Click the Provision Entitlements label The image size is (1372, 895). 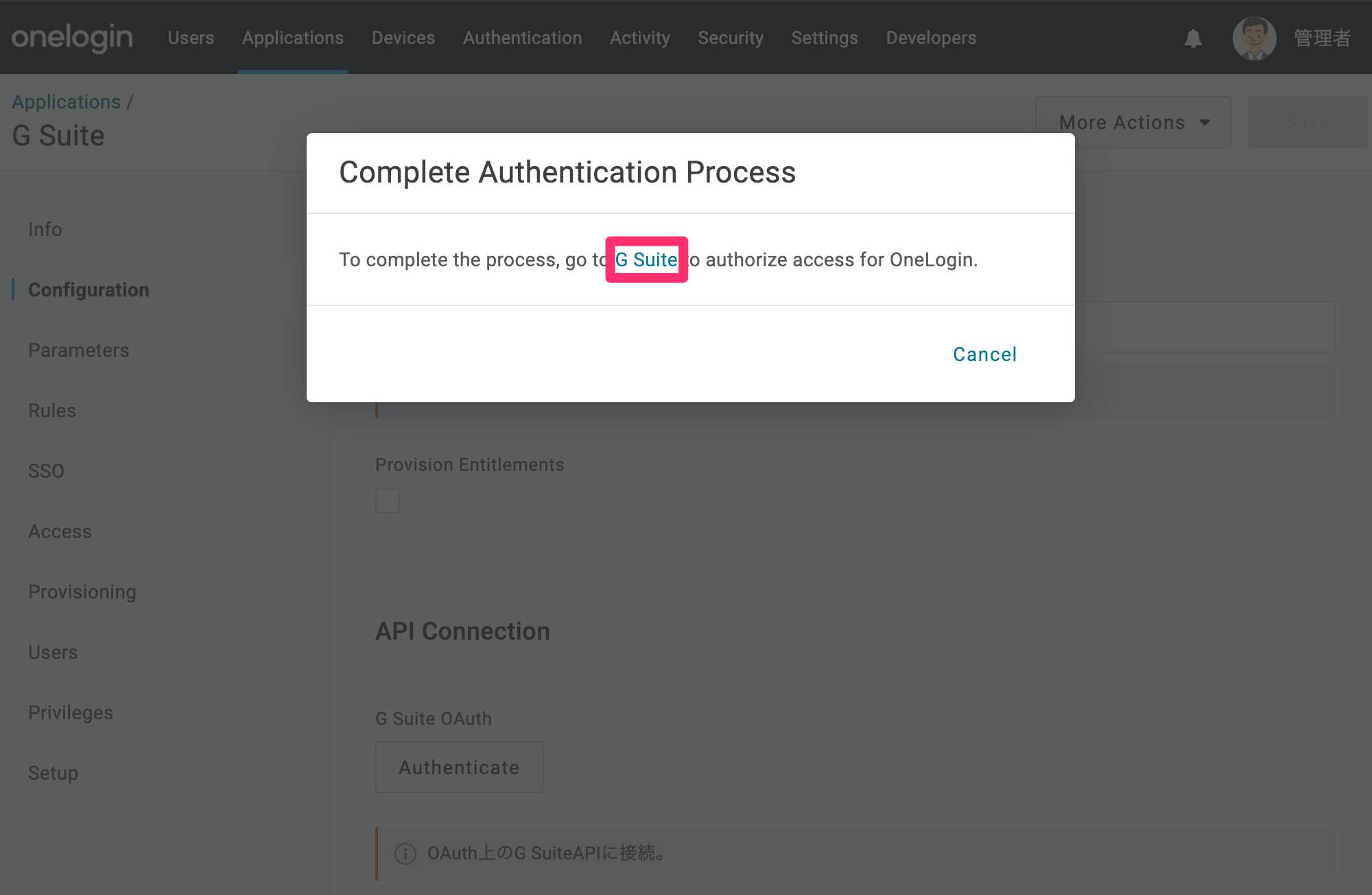click(470, 465)
